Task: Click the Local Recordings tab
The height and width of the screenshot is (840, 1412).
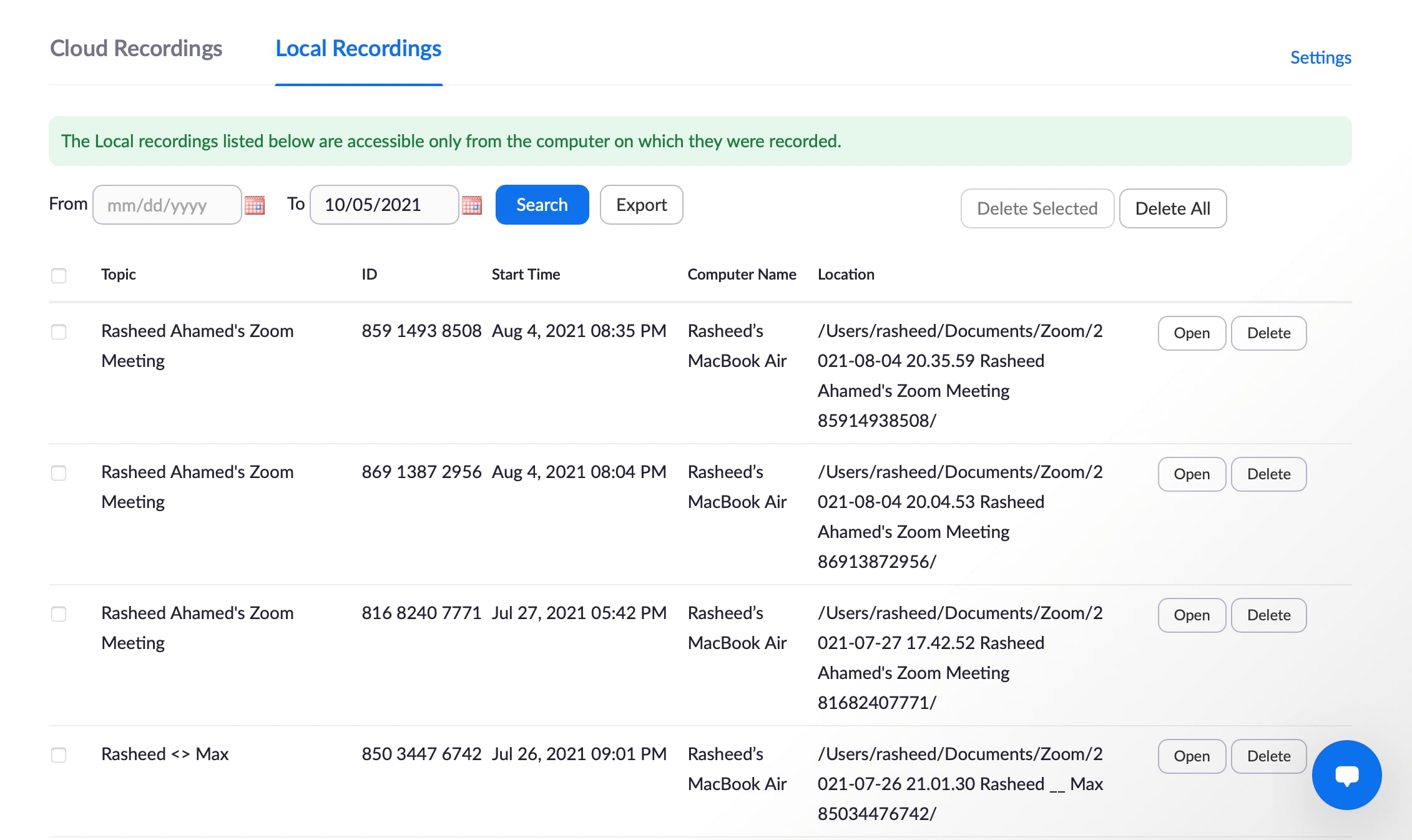Action: (358, 48)
